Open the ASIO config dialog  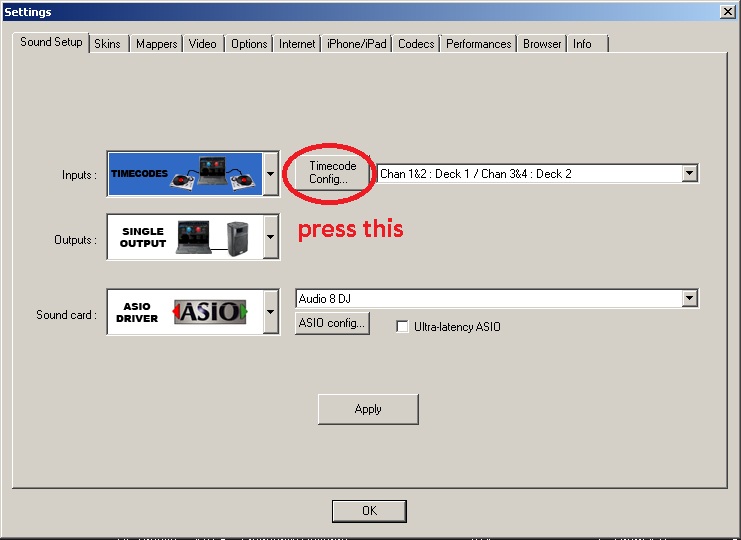(x=332, y=323)
